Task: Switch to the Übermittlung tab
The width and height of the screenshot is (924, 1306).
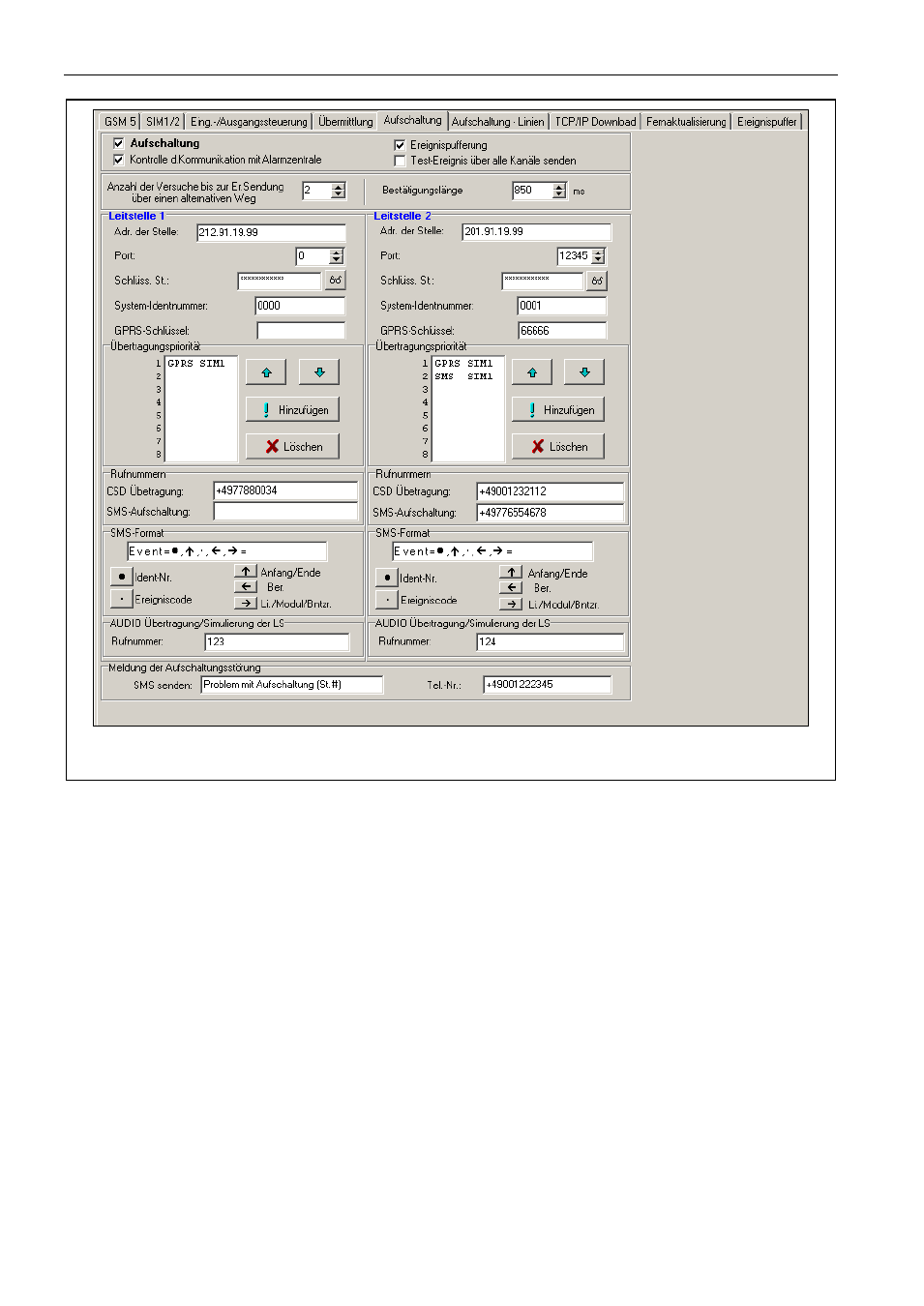Action: tap(345, 122)
